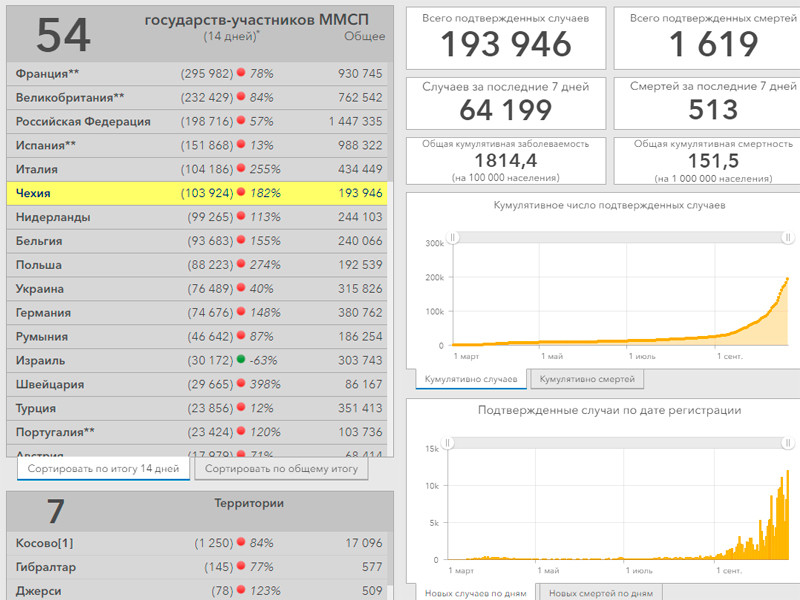This screenshot has height=600, width=800.
Task: Sort the list by 14-day total
Action: tap(103, 468)
